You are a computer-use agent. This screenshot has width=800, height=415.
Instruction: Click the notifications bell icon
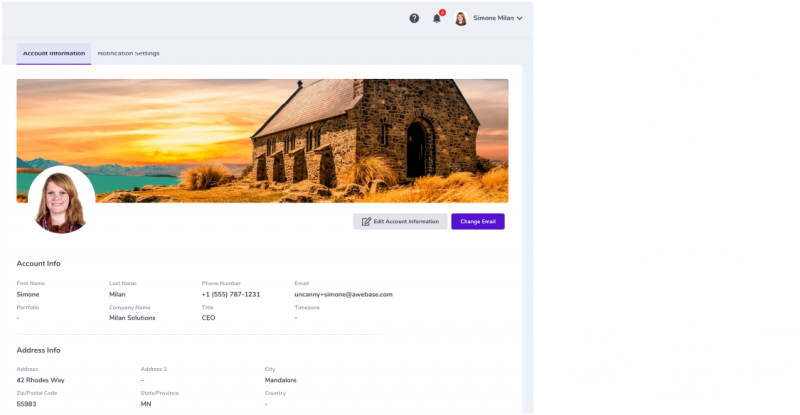tap(437, 18)
